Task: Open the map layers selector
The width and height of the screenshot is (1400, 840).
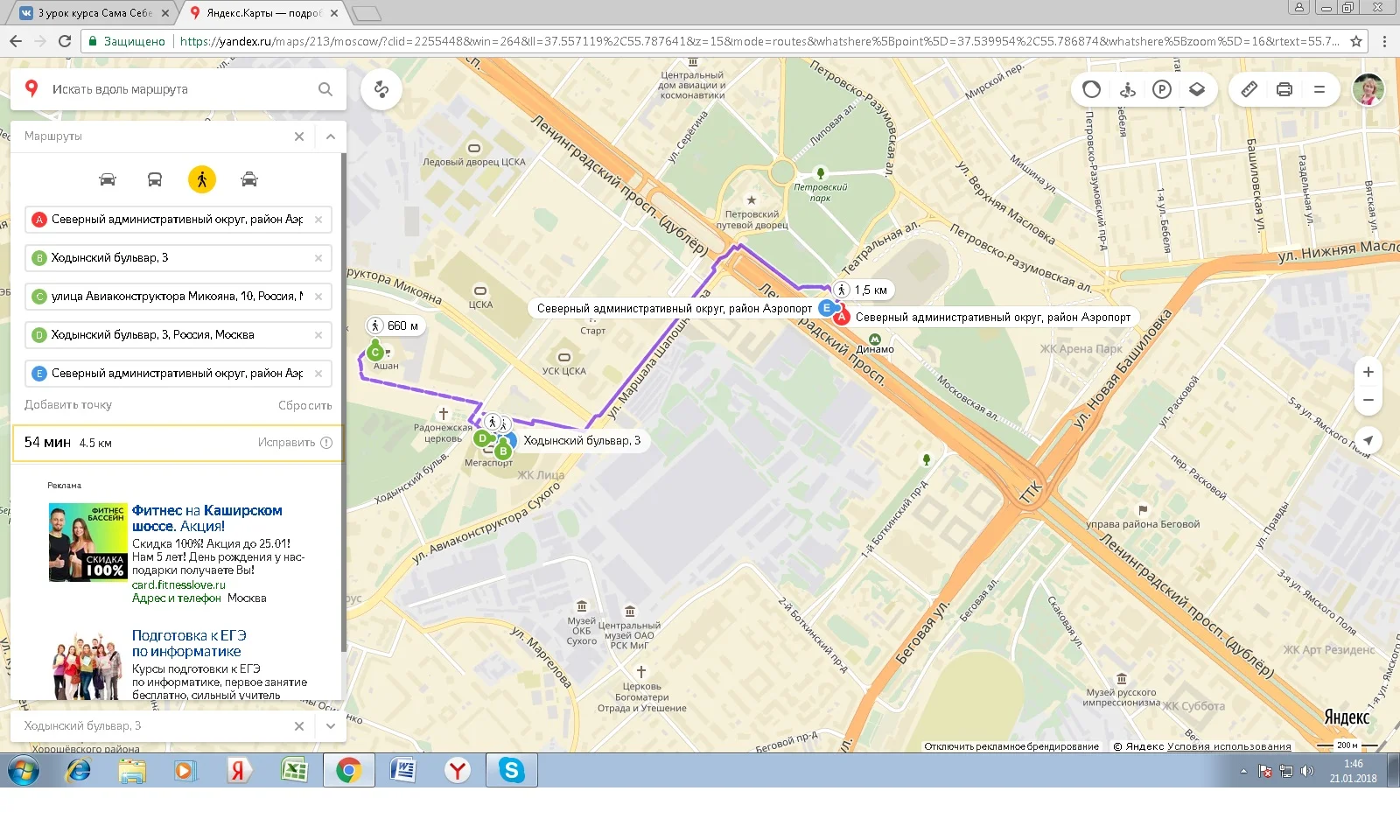Action: point(1197,89)
